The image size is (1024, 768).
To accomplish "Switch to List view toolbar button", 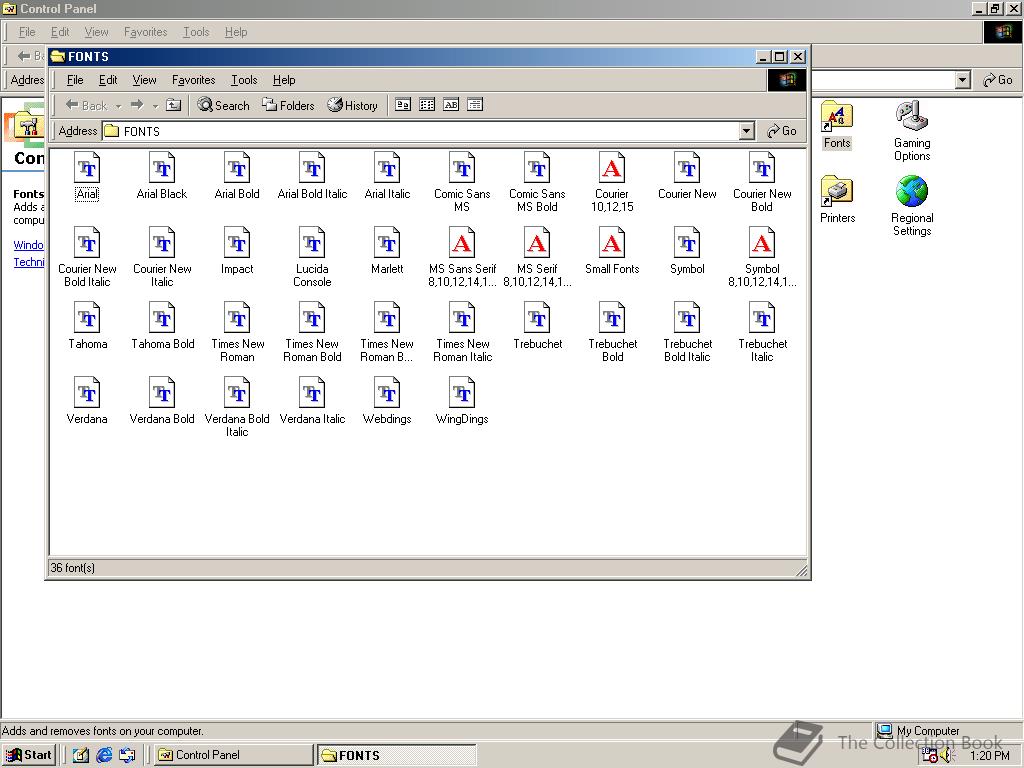I will (427, 104).
